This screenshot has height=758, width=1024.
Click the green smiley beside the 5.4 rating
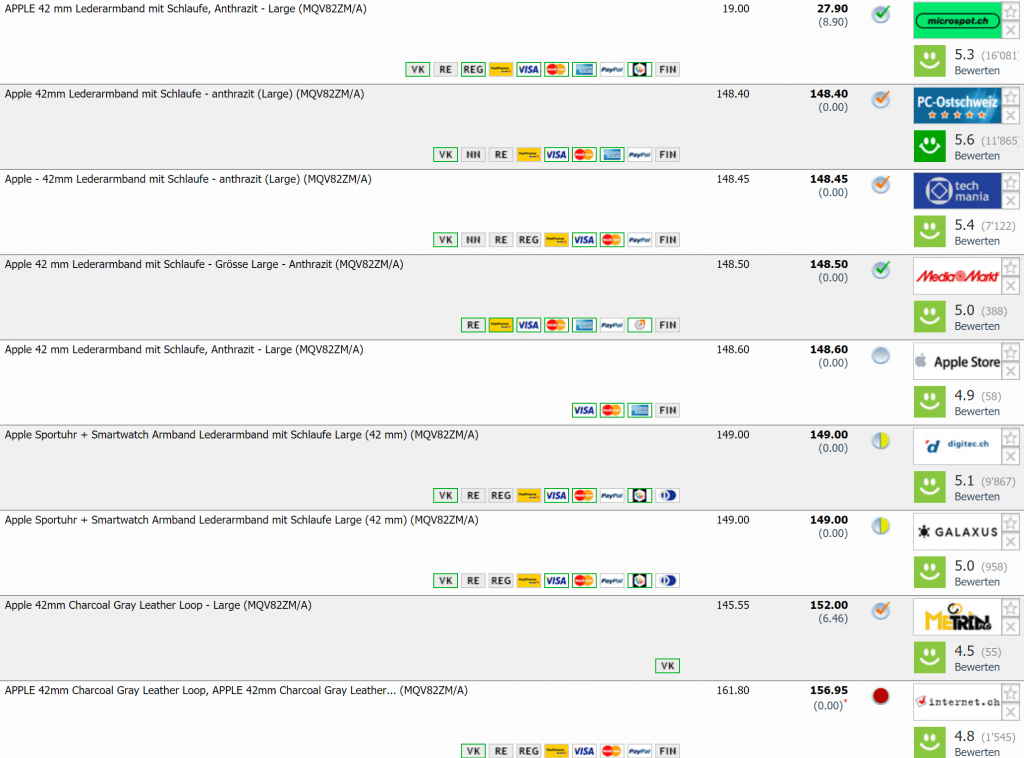pos(929,232)
